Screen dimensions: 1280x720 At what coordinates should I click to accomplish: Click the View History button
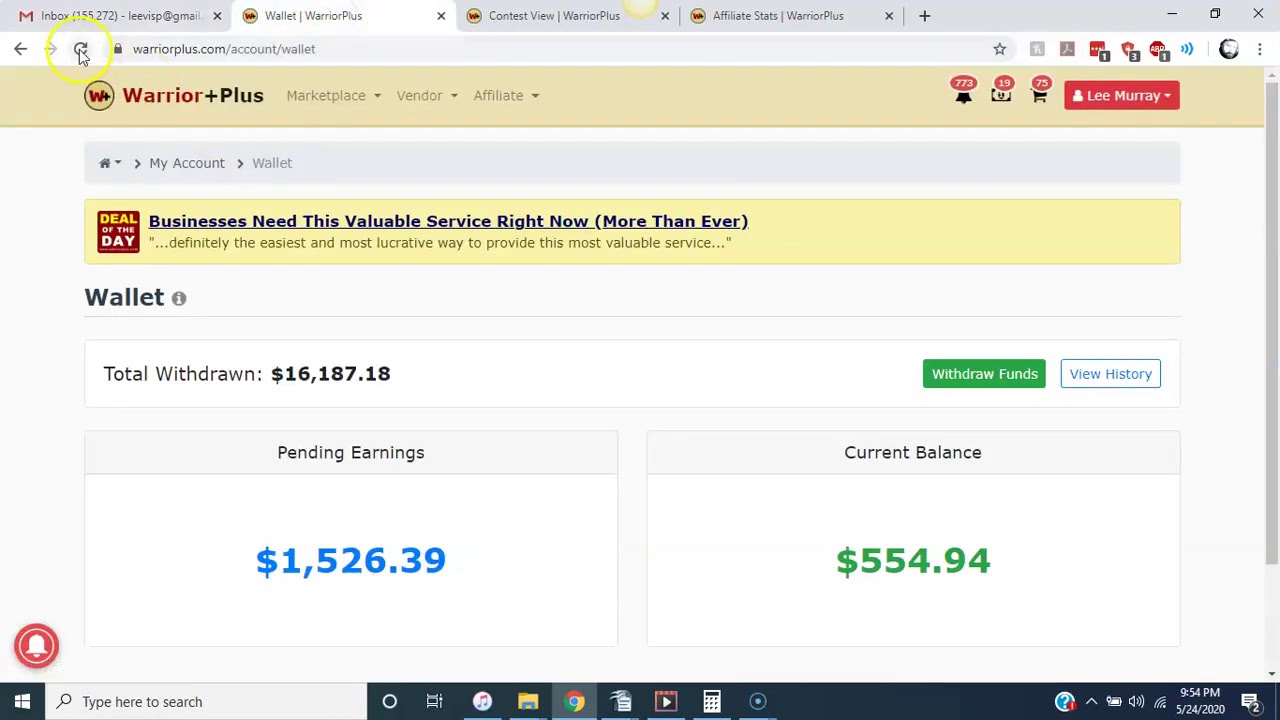point(1110,374)
